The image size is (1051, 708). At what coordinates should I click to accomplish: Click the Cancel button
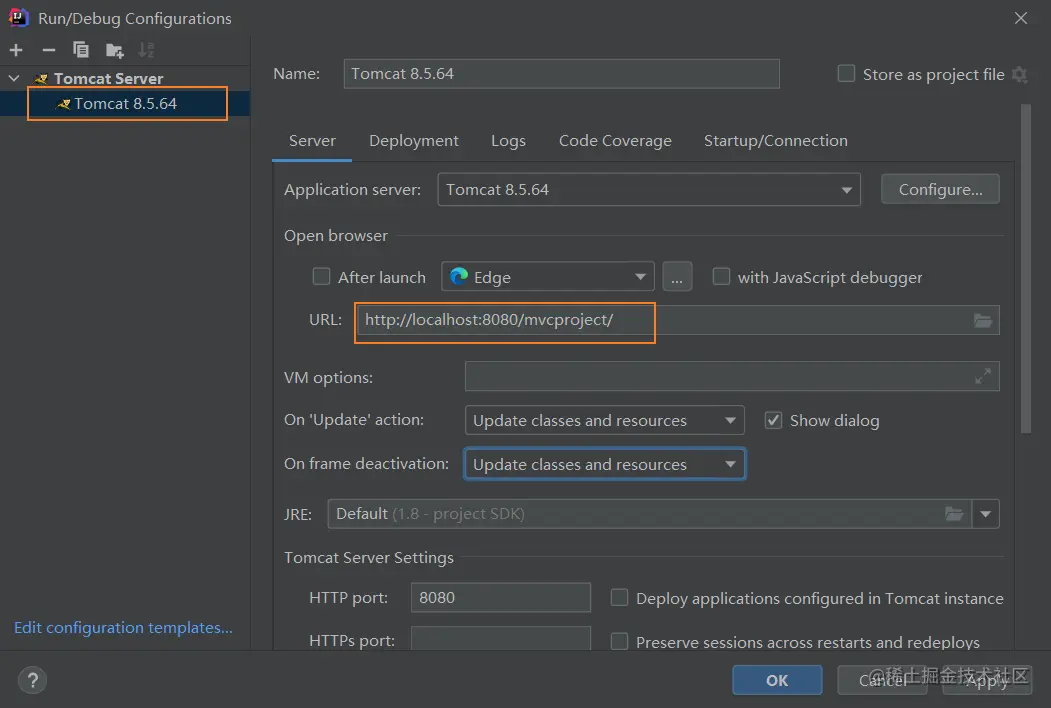point(882,681)
